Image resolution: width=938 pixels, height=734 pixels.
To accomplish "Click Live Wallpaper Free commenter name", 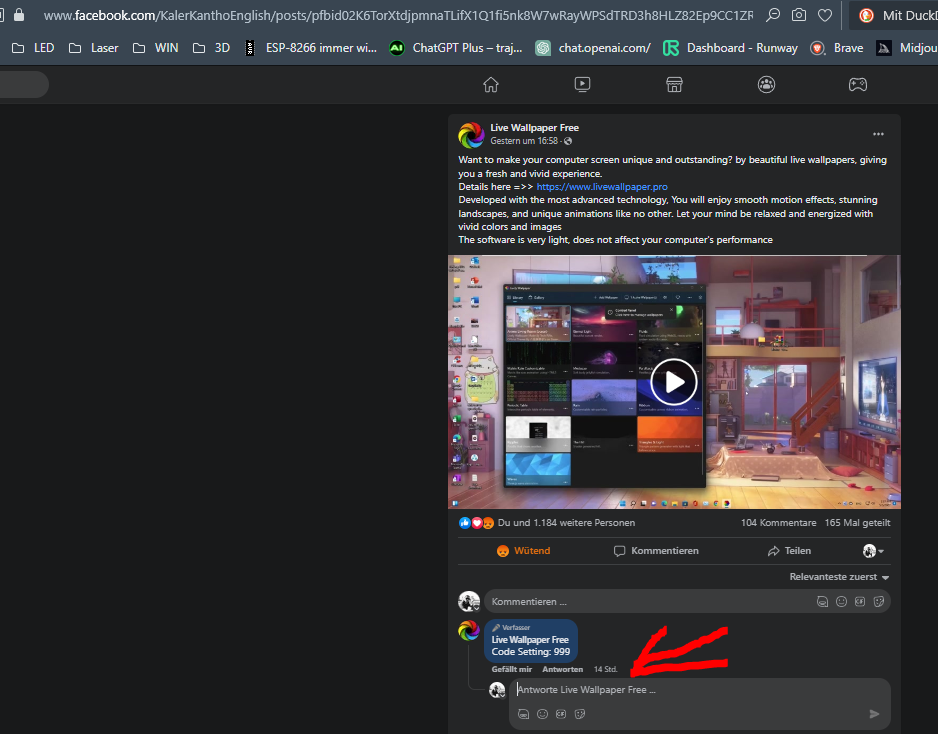I will click(x=530, y=639).
